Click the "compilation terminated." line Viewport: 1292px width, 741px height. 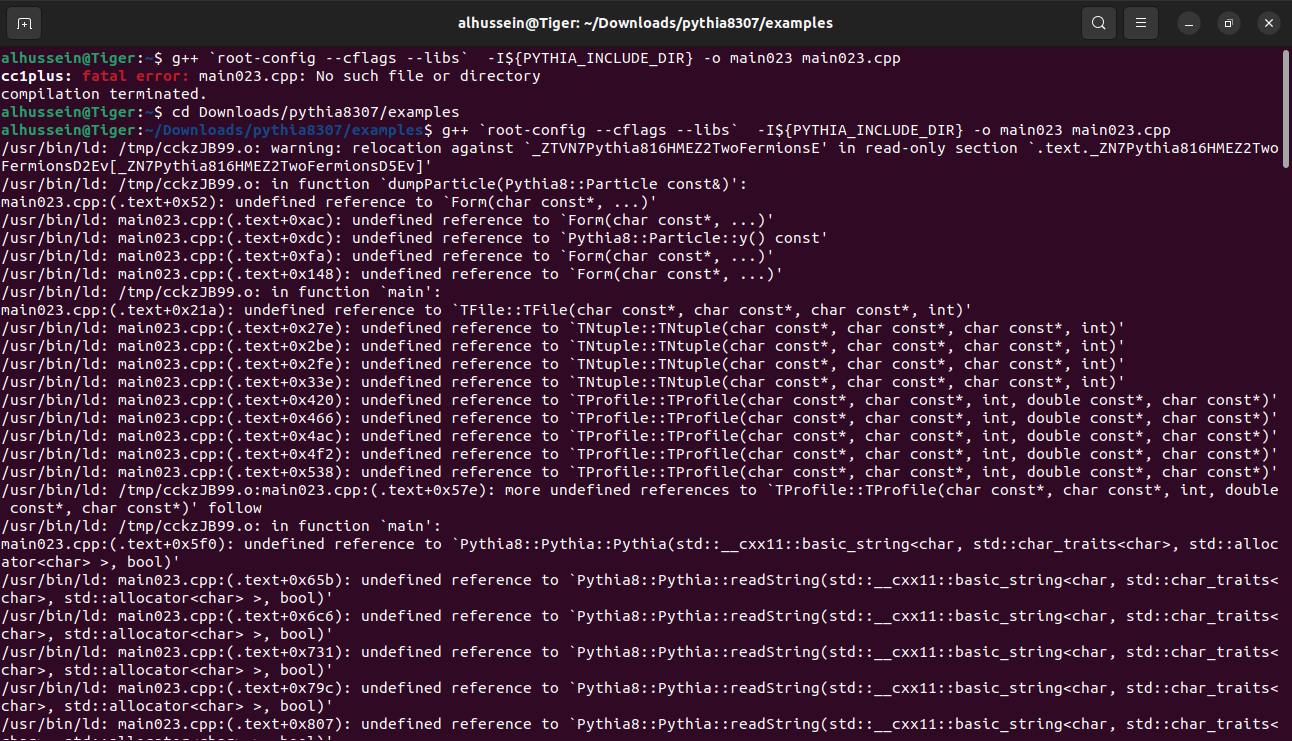click(x=90, y=94)
